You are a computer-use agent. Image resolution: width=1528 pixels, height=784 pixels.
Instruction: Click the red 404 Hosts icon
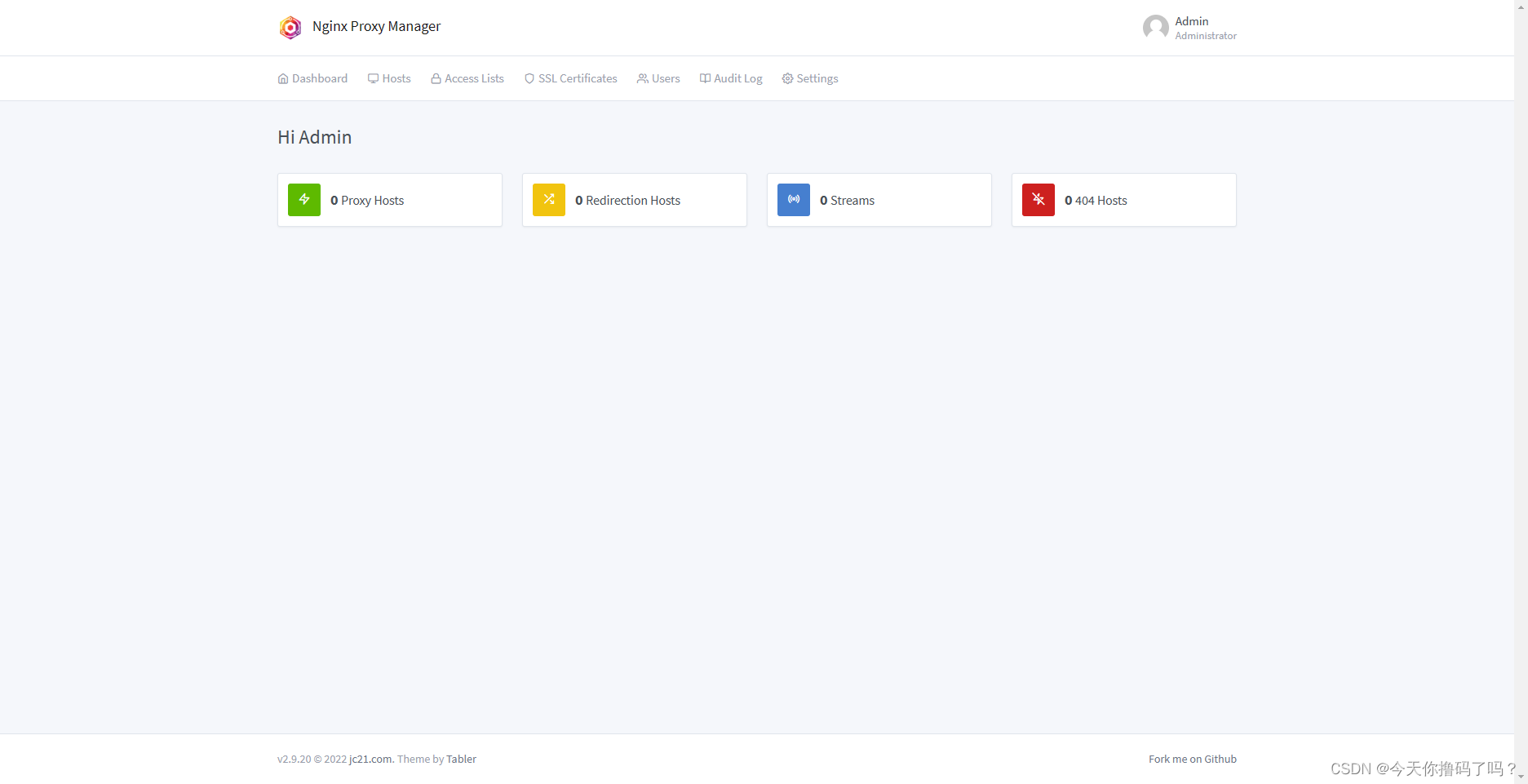coord(1038,199)
